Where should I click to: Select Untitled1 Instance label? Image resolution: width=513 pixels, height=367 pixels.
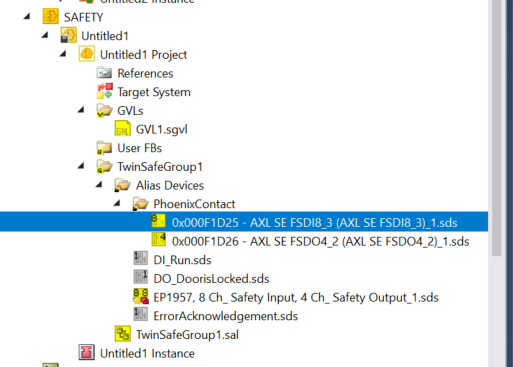[147, 353]
